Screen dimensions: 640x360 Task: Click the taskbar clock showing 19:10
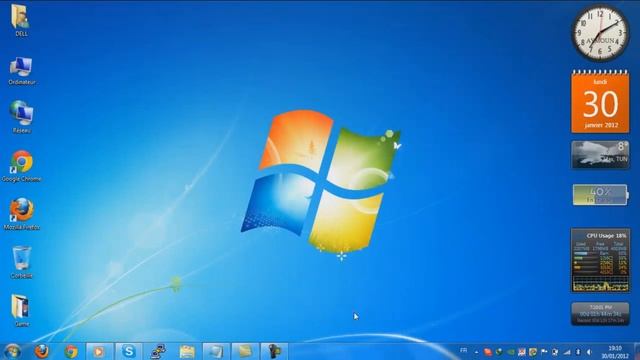pos(615,352)
